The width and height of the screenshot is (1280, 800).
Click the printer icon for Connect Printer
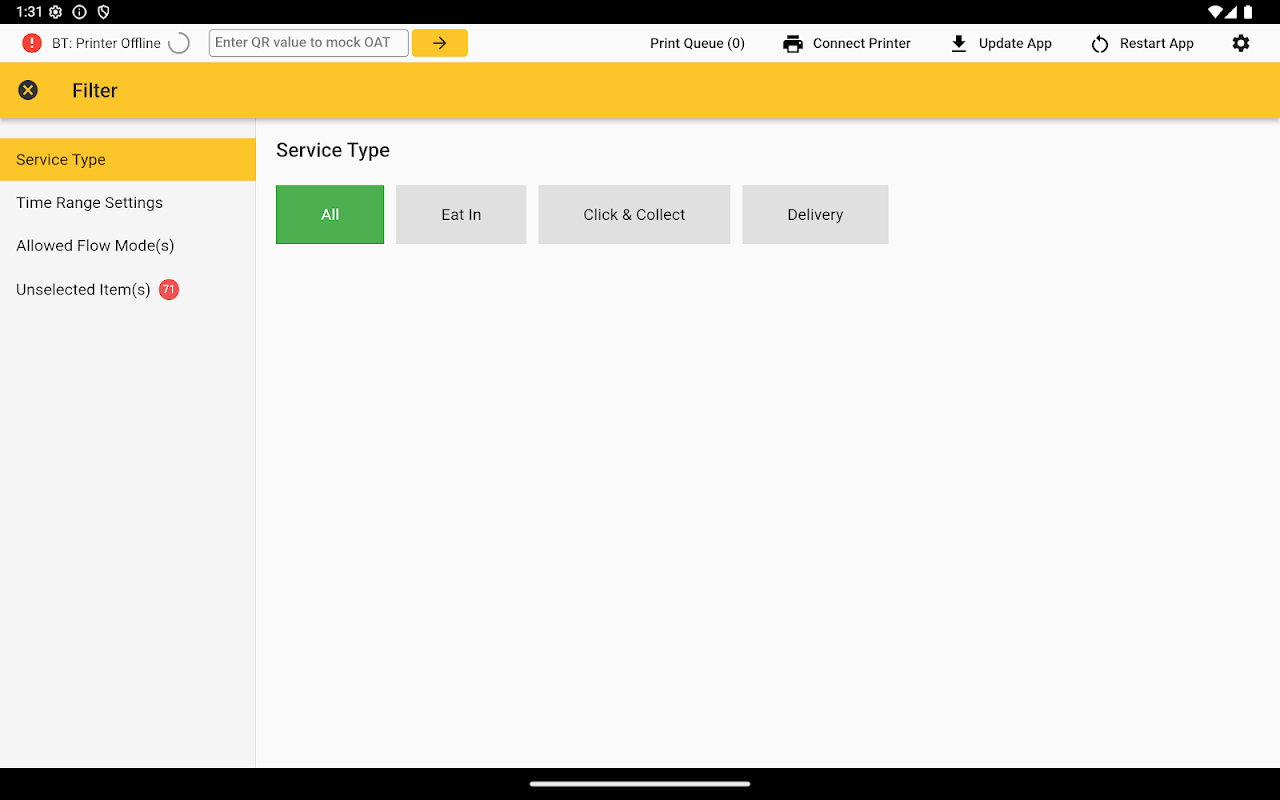pos(793,43)
